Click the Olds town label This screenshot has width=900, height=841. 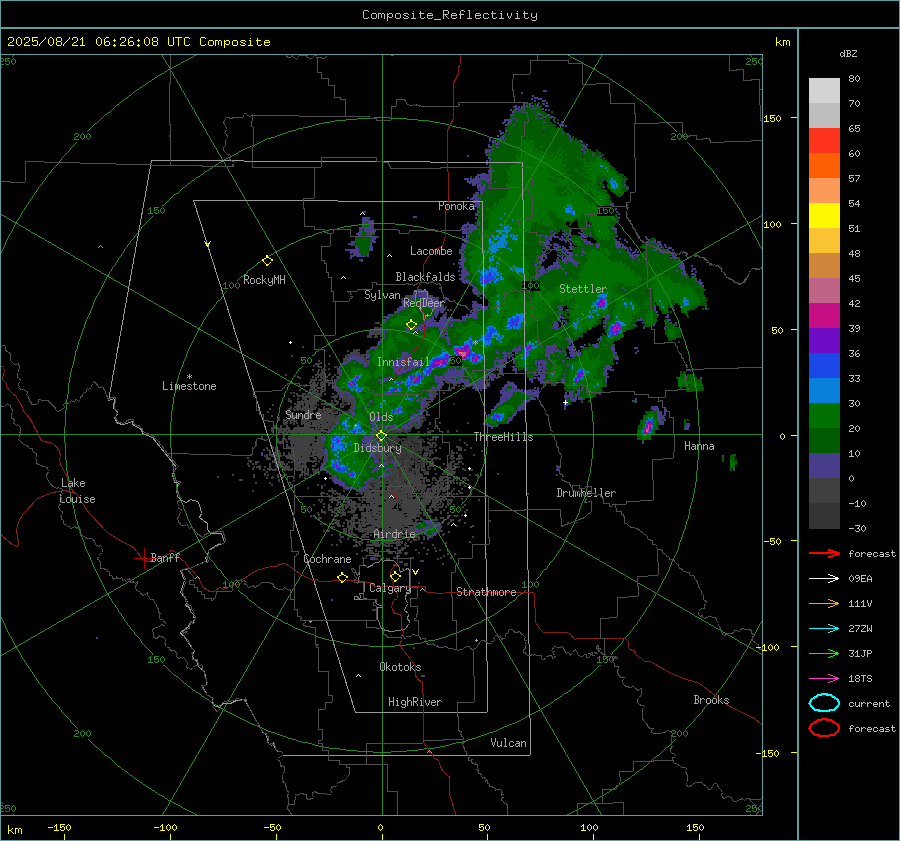click(x=381, y=417)
